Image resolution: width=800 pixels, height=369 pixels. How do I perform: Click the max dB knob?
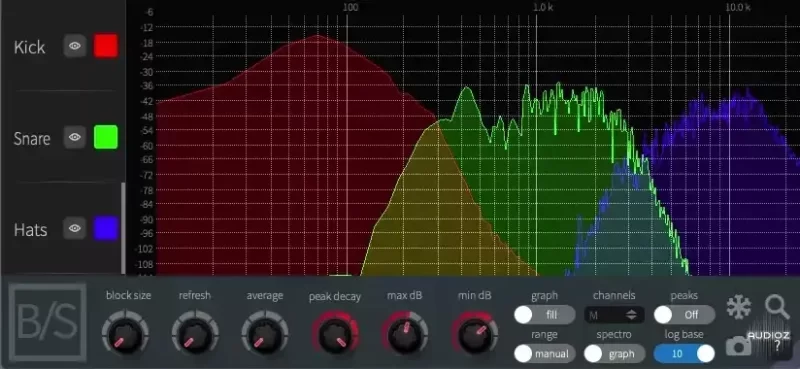(405, 335)
